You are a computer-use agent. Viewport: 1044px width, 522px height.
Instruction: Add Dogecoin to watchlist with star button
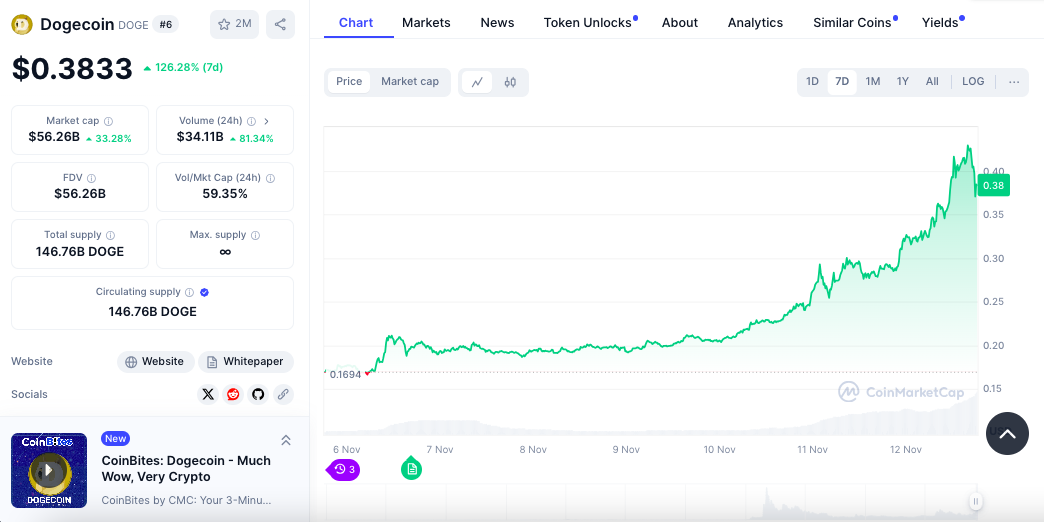coord(234,25)
